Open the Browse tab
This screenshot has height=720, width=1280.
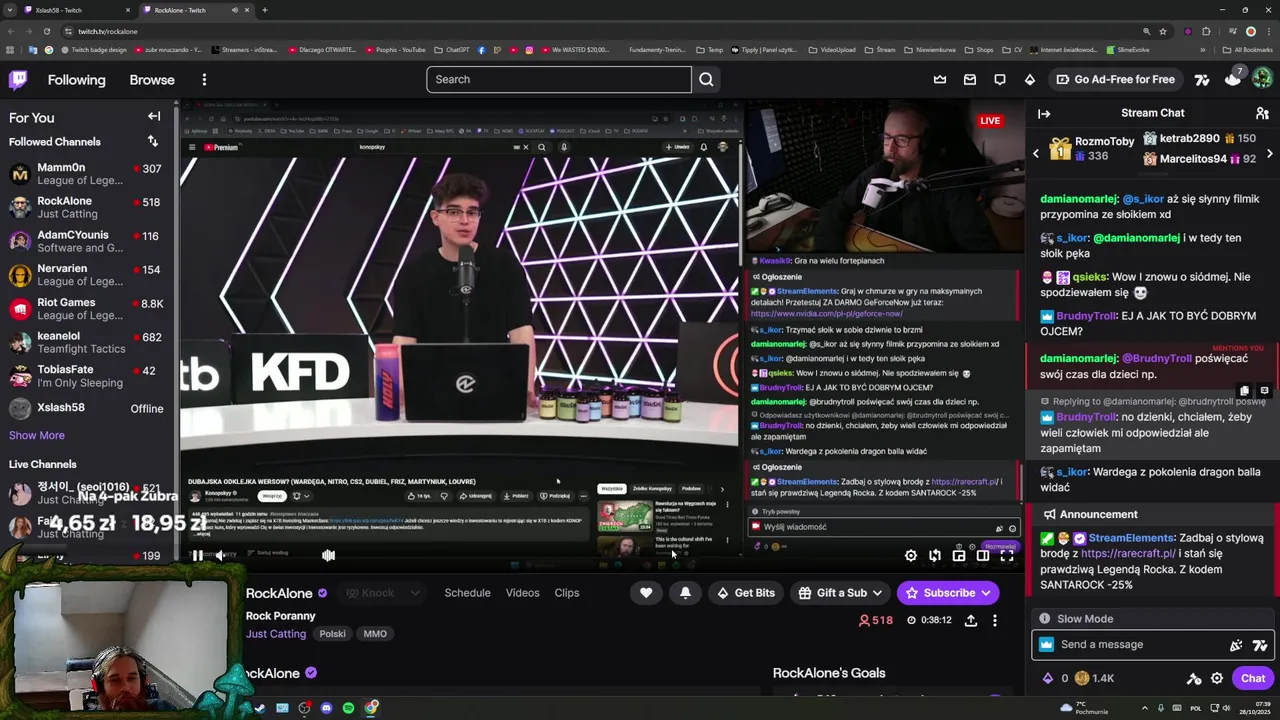click(152, 80)
